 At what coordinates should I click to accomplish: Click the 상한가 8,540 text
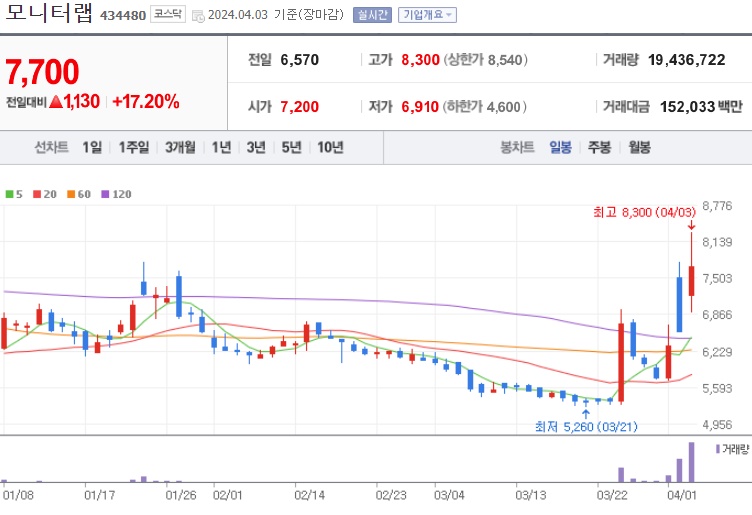point(485,60)
